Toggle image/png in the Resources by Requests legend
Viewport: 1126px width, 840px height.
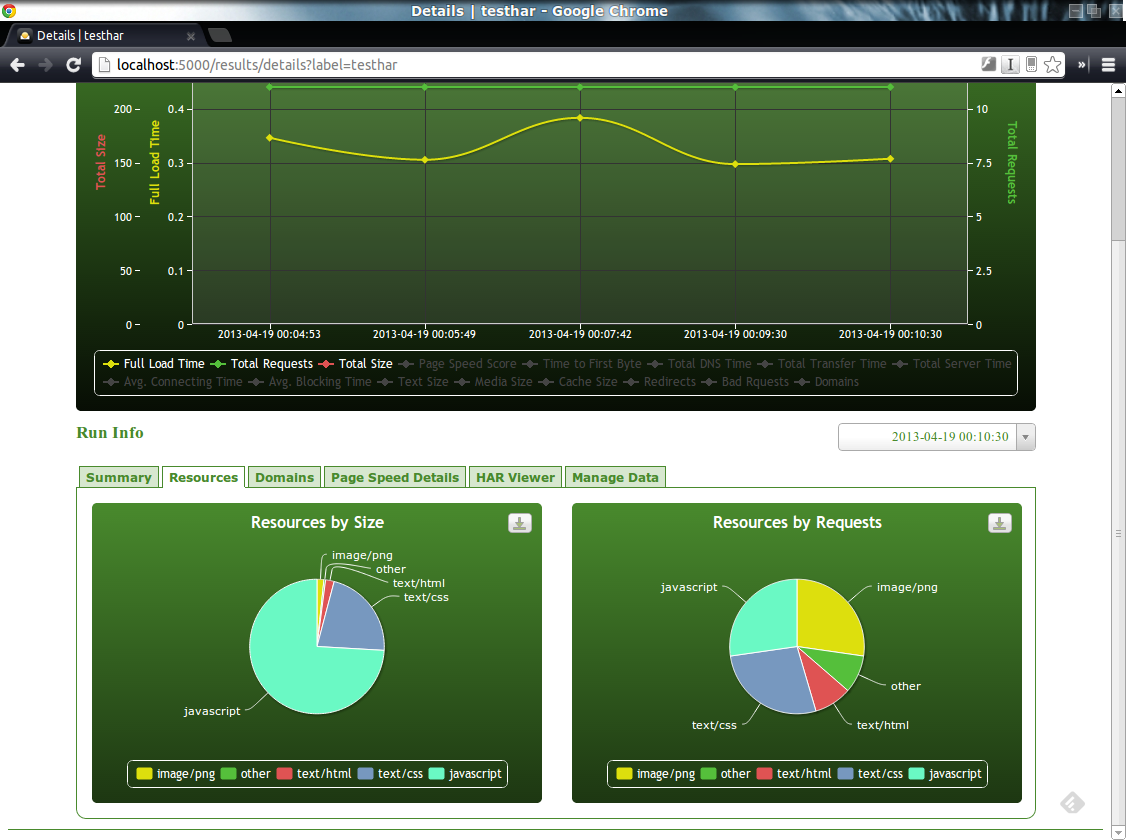pyautogui.click(x=656, y=774)
